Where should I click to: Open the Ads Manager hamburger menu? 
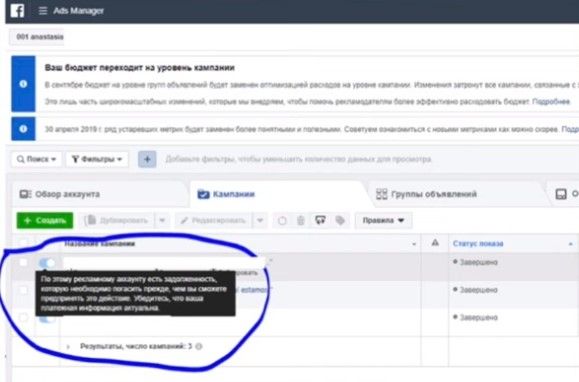tap(43, 11)
